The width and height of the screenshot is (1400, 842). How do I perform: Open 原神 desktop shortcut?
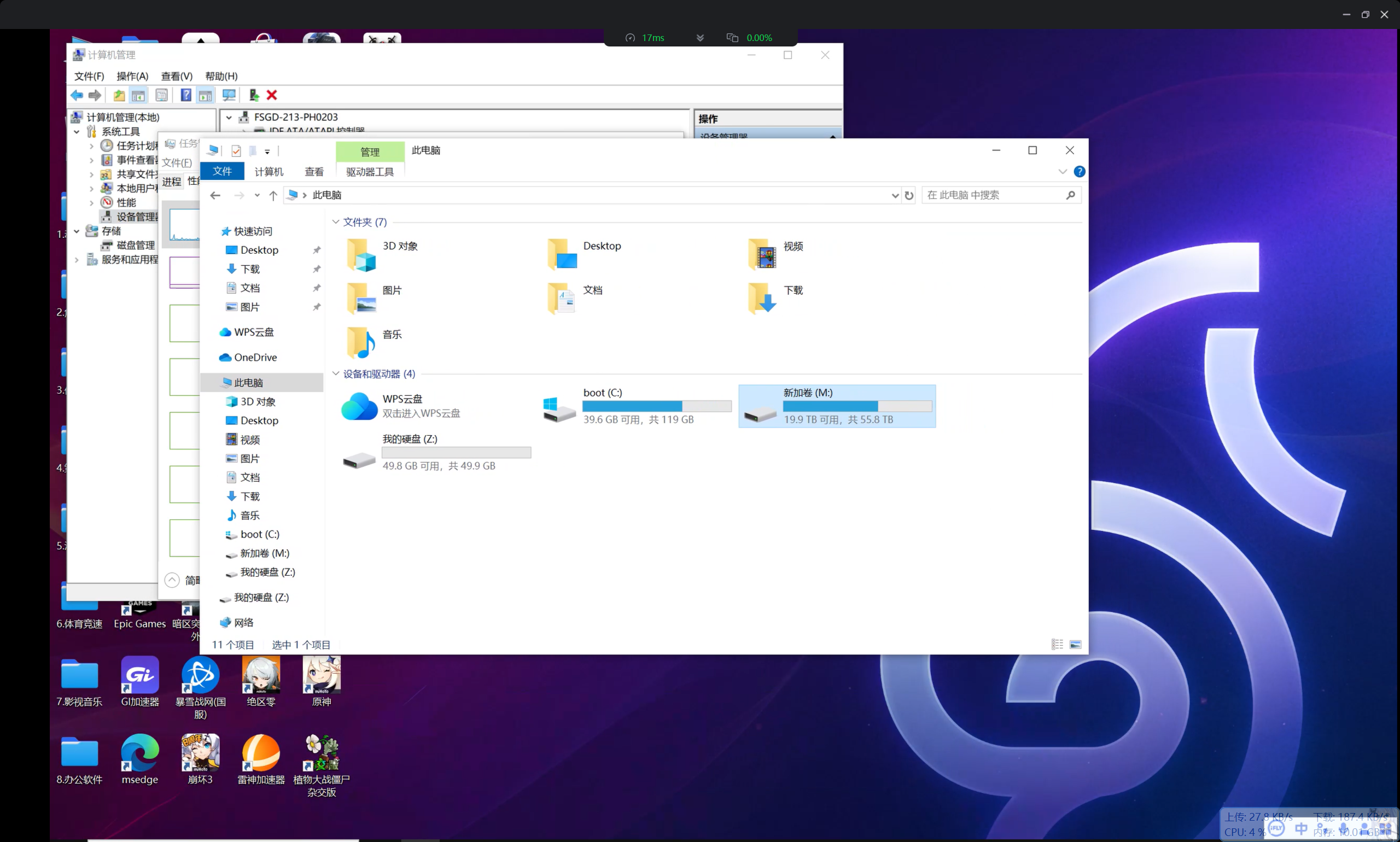[x=322, y=681]
